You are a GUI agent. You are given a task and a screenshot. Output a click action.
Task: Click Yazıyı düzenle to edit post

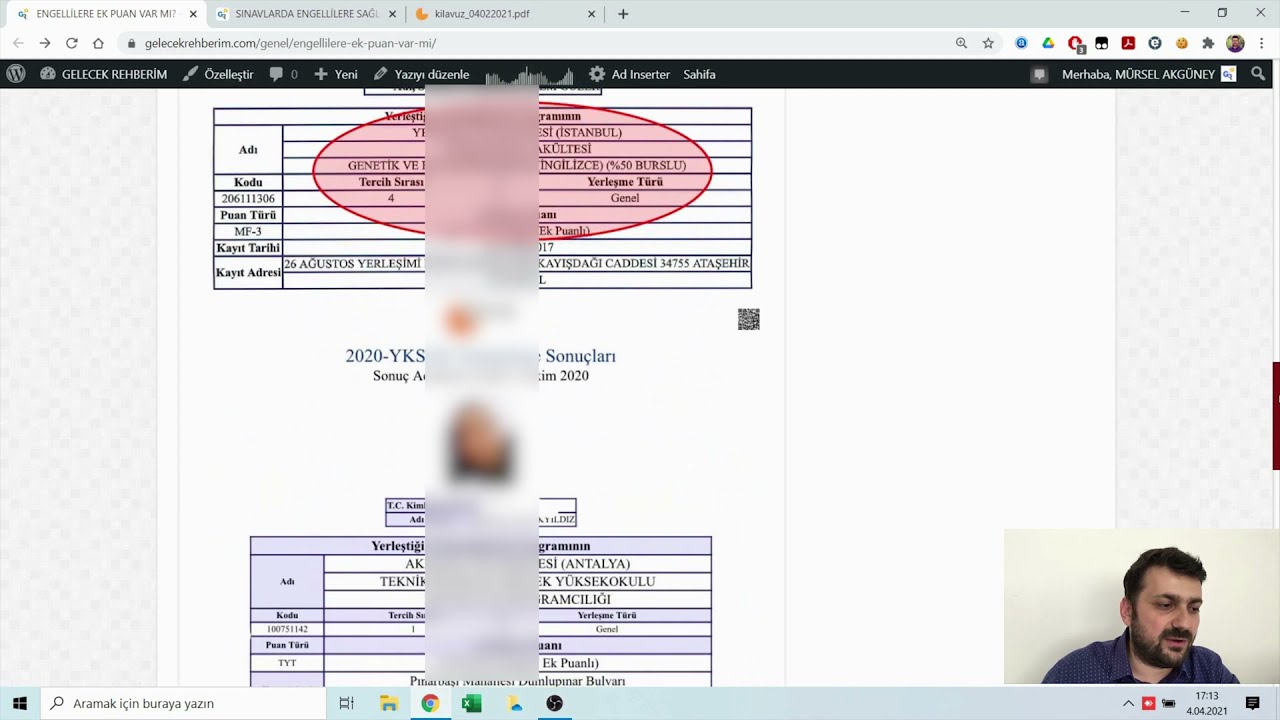[421, 74]
